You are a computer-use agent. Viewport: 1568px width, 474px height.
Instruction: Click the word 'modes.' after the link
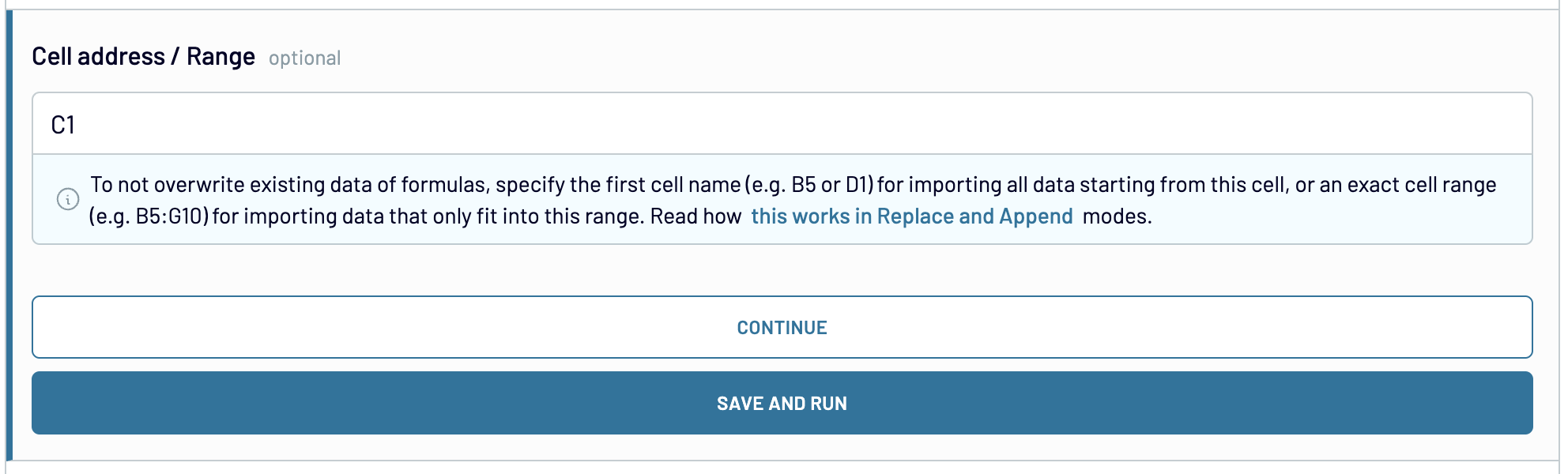point(1118,216)
